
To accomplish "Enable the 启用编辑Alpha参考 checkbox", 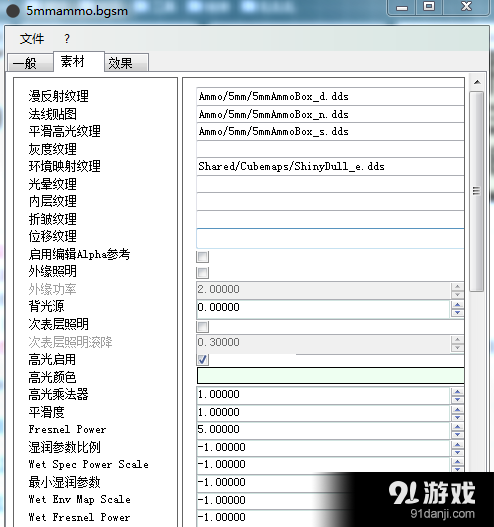I will coord(203,257).
